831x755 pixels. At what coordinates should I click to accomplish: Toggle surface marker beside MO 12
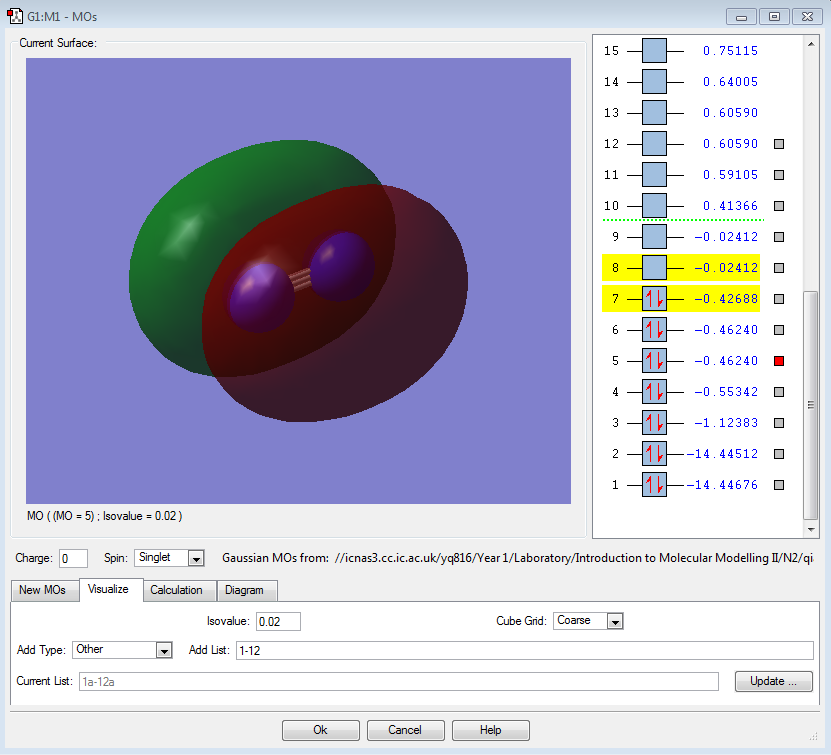click(779, 144)
